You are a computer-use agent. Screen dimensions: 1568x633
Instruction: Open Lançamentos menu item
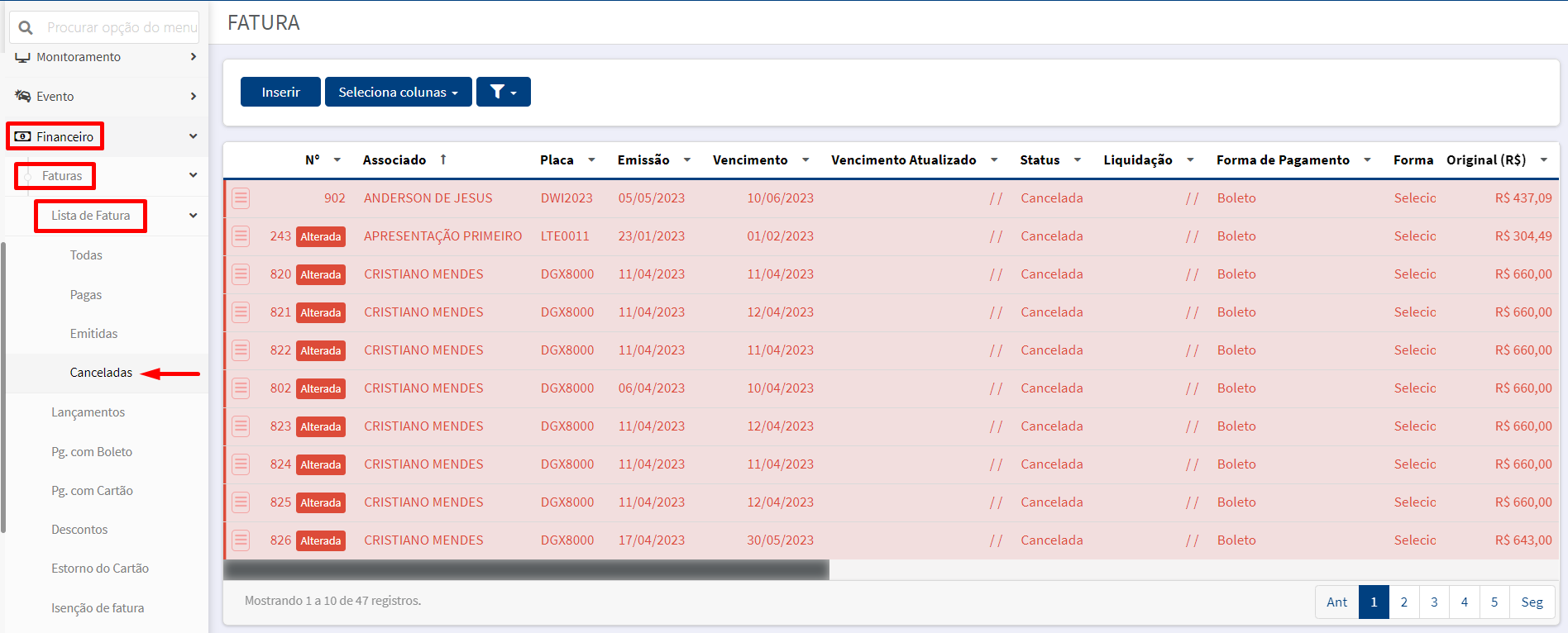coord(88,412)
